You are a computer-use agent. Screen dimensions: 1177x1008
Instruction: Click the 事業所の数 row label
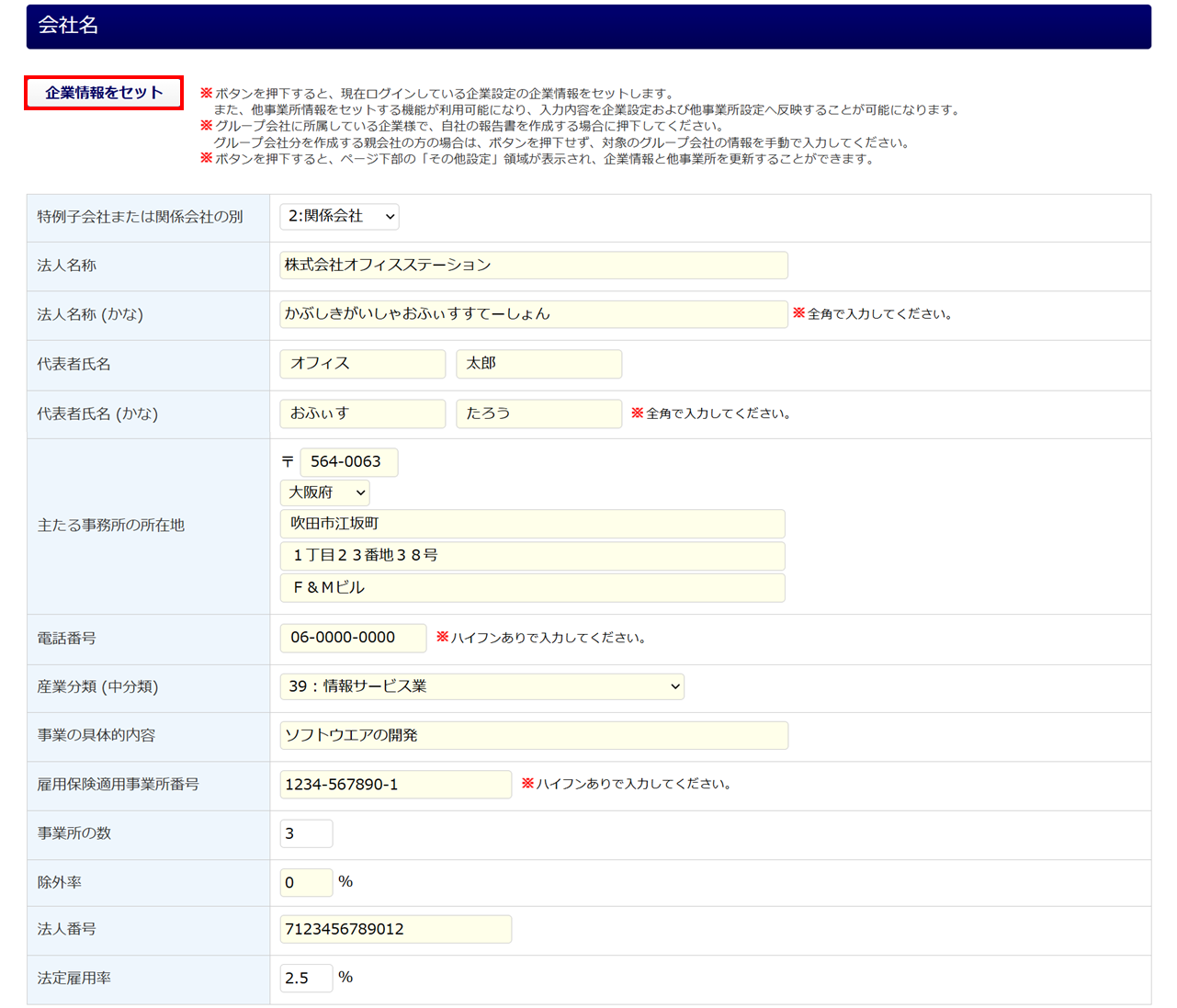[x=74, y=833]
